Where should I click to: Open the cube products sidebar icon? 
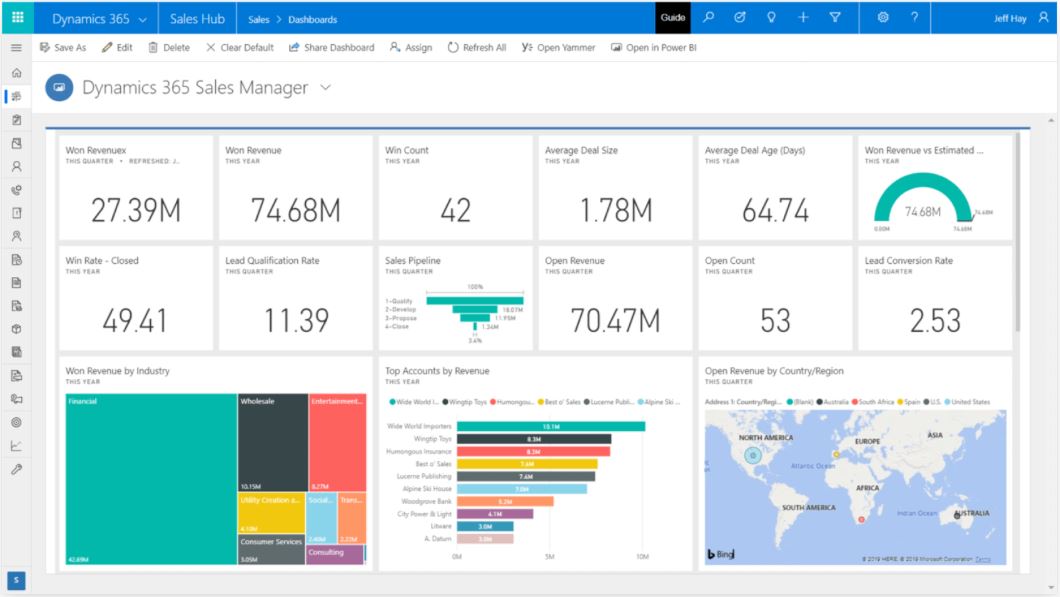[16, 329]
